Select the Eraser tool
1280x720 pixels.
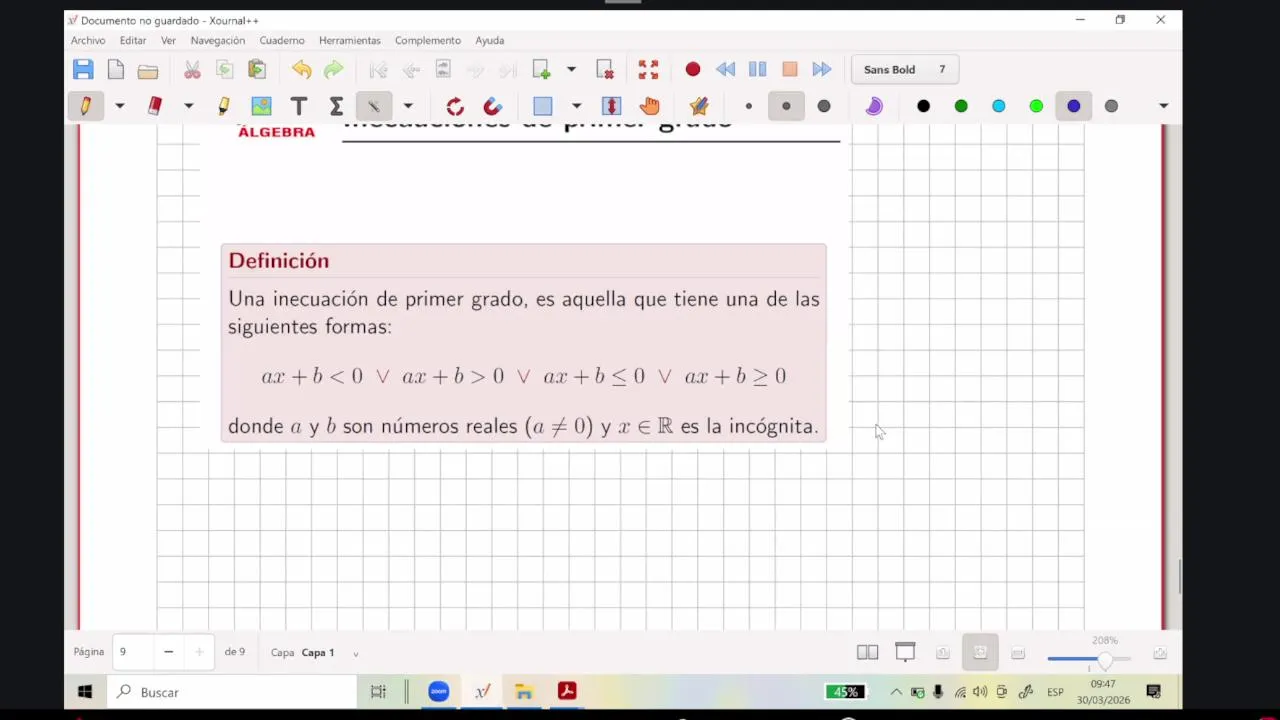(155, 106)
